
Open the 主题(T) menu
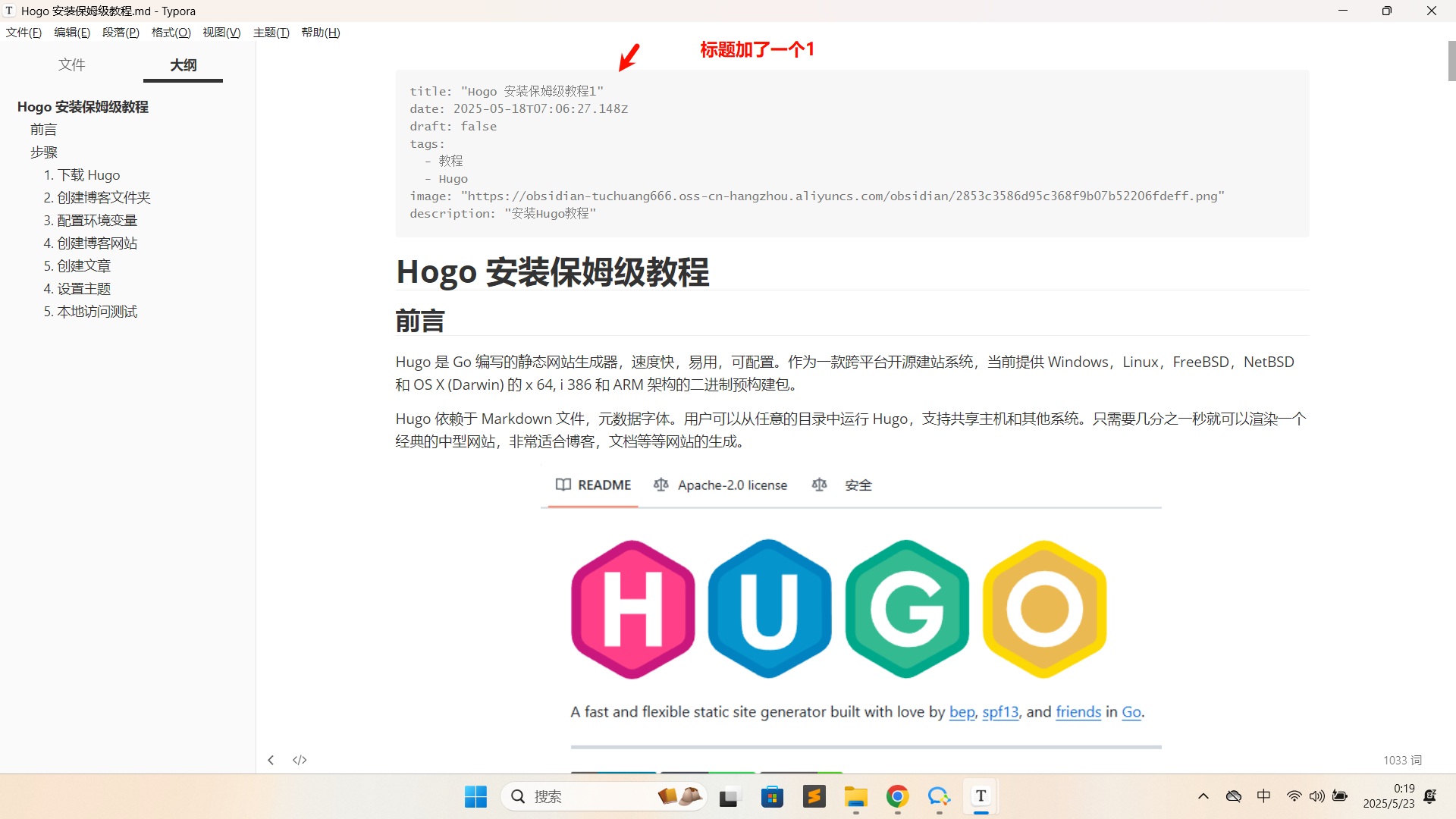click(271, 33)
